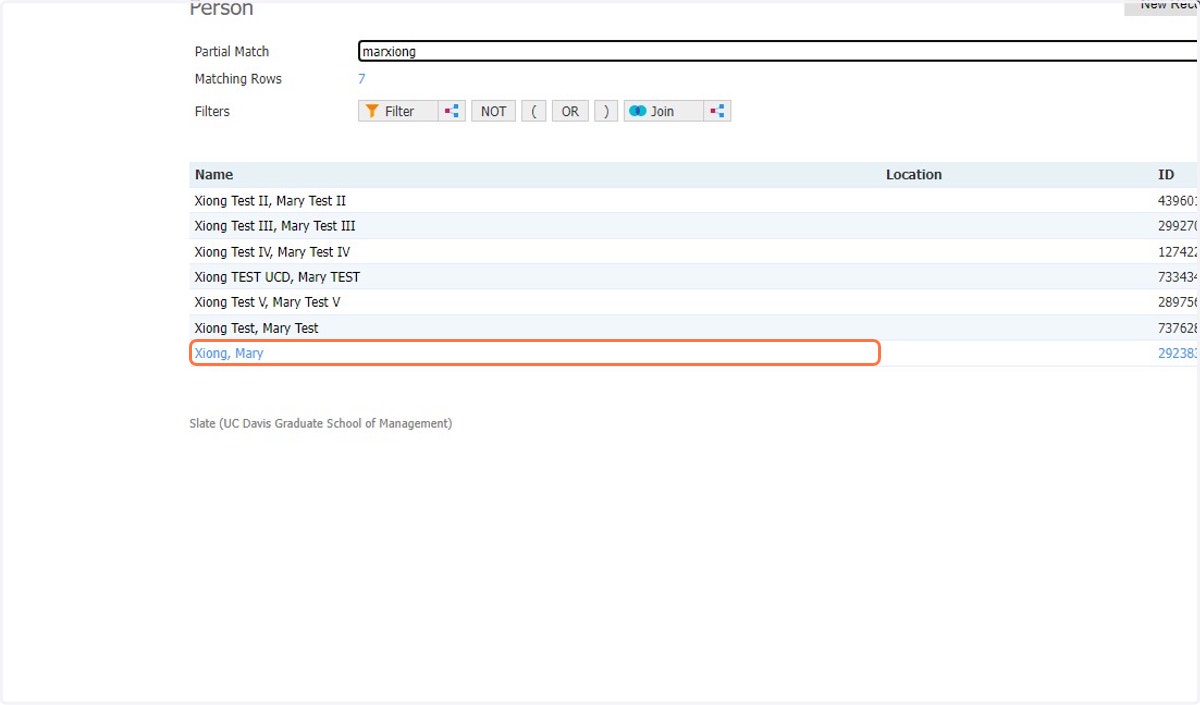Add an OR operator to filters

point(570,111)
